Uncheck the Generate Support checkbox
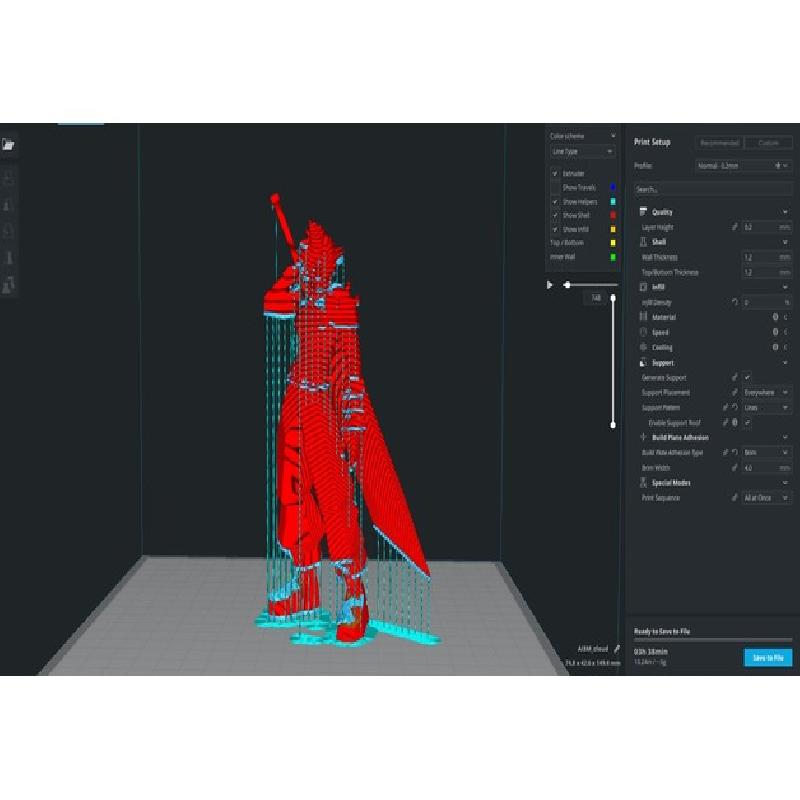Screen dimensions: 800x800 click(747, 377)
